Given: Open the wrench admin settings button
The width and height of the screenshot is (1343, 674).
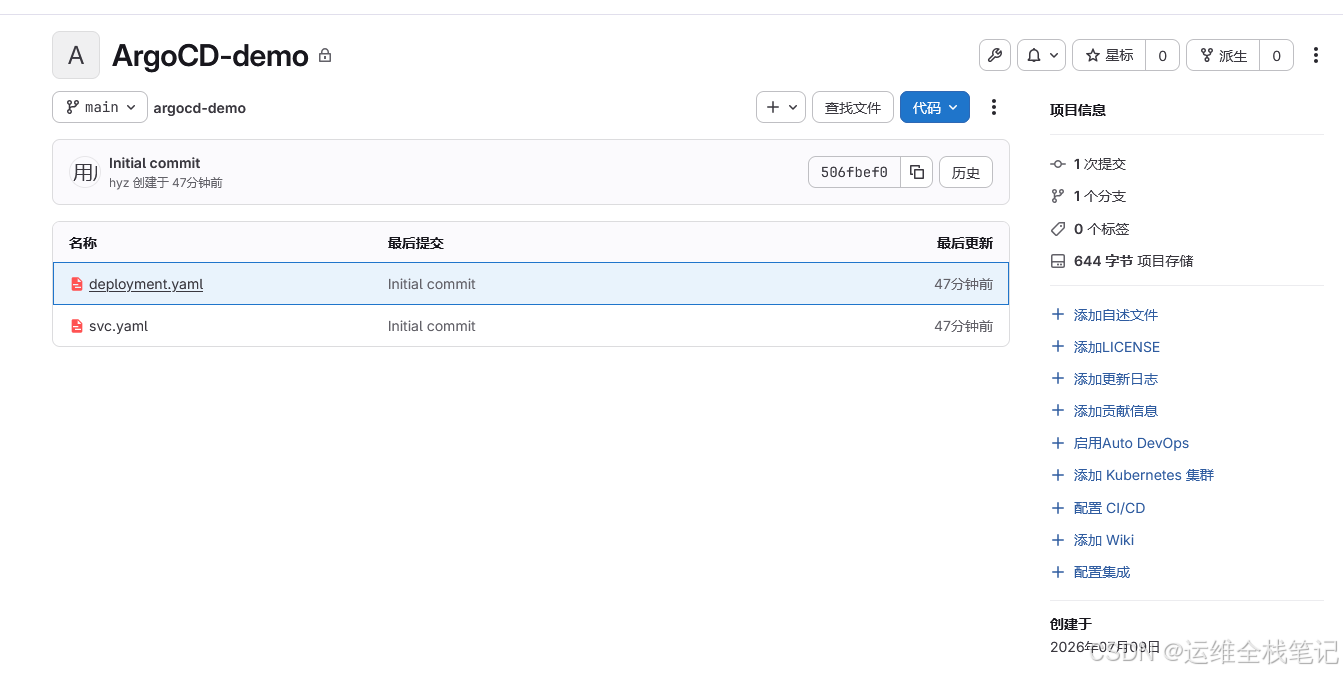Looking at the screenshot, I should point(994,55).
